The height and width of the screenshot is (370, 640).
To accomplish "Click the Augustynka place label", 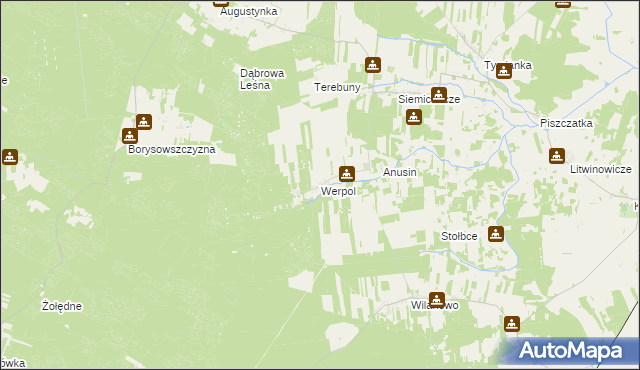I will (249, 11).
